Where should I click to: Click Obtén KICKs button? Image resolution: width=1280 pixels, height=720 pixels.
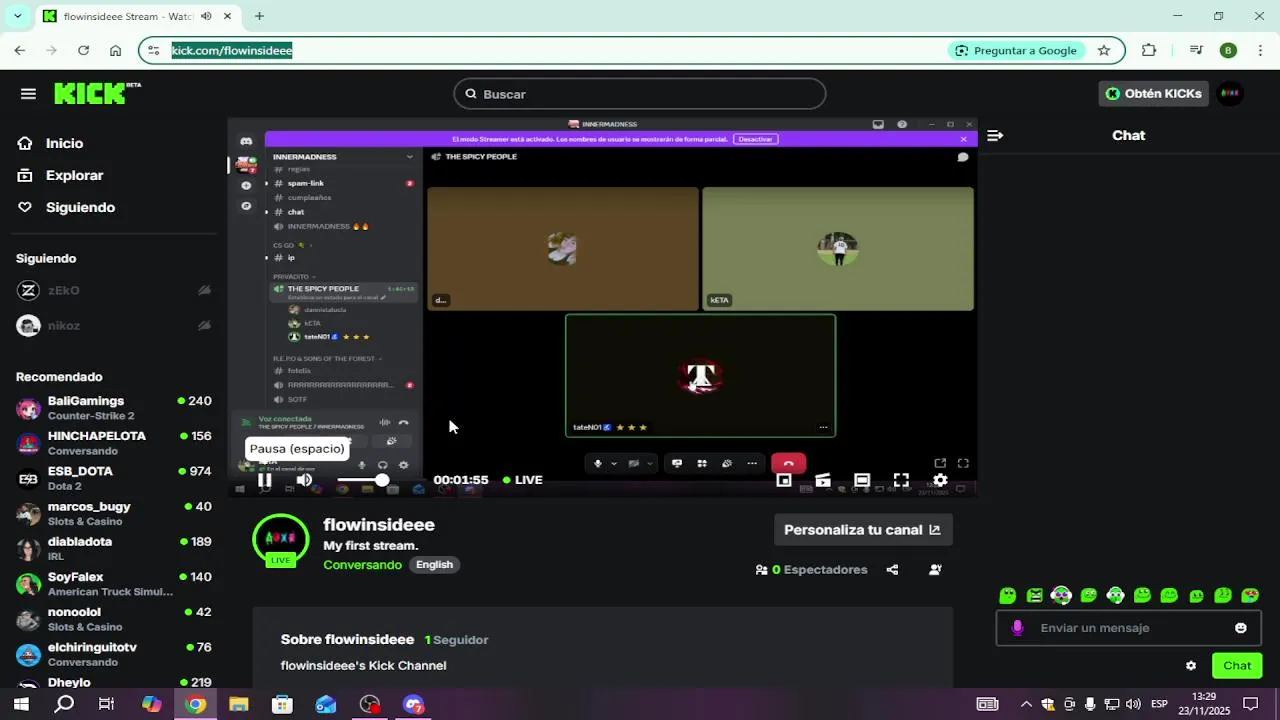[1153, 93]
